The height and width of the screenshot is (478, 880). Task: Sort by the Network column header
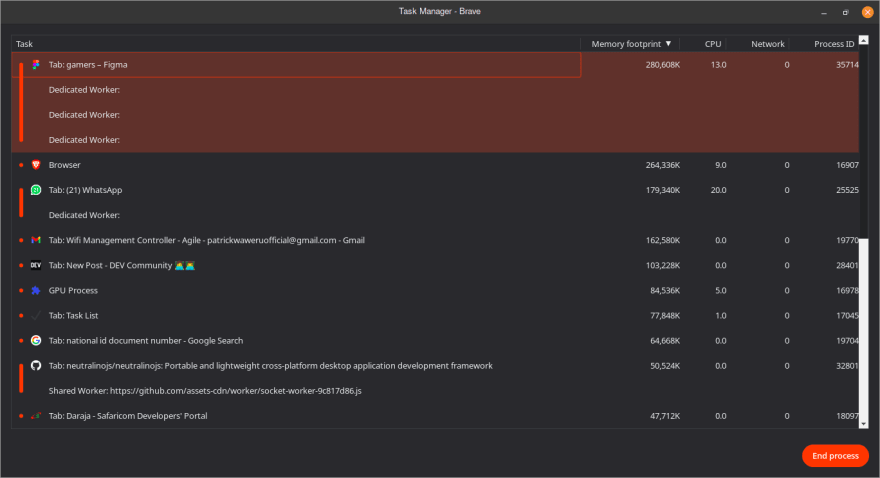click(768, 44)
